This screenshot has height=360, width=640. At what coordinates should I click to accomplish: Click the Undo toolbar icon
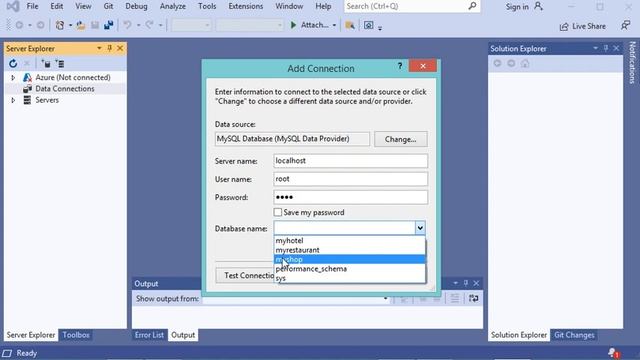tap(127, 25)
